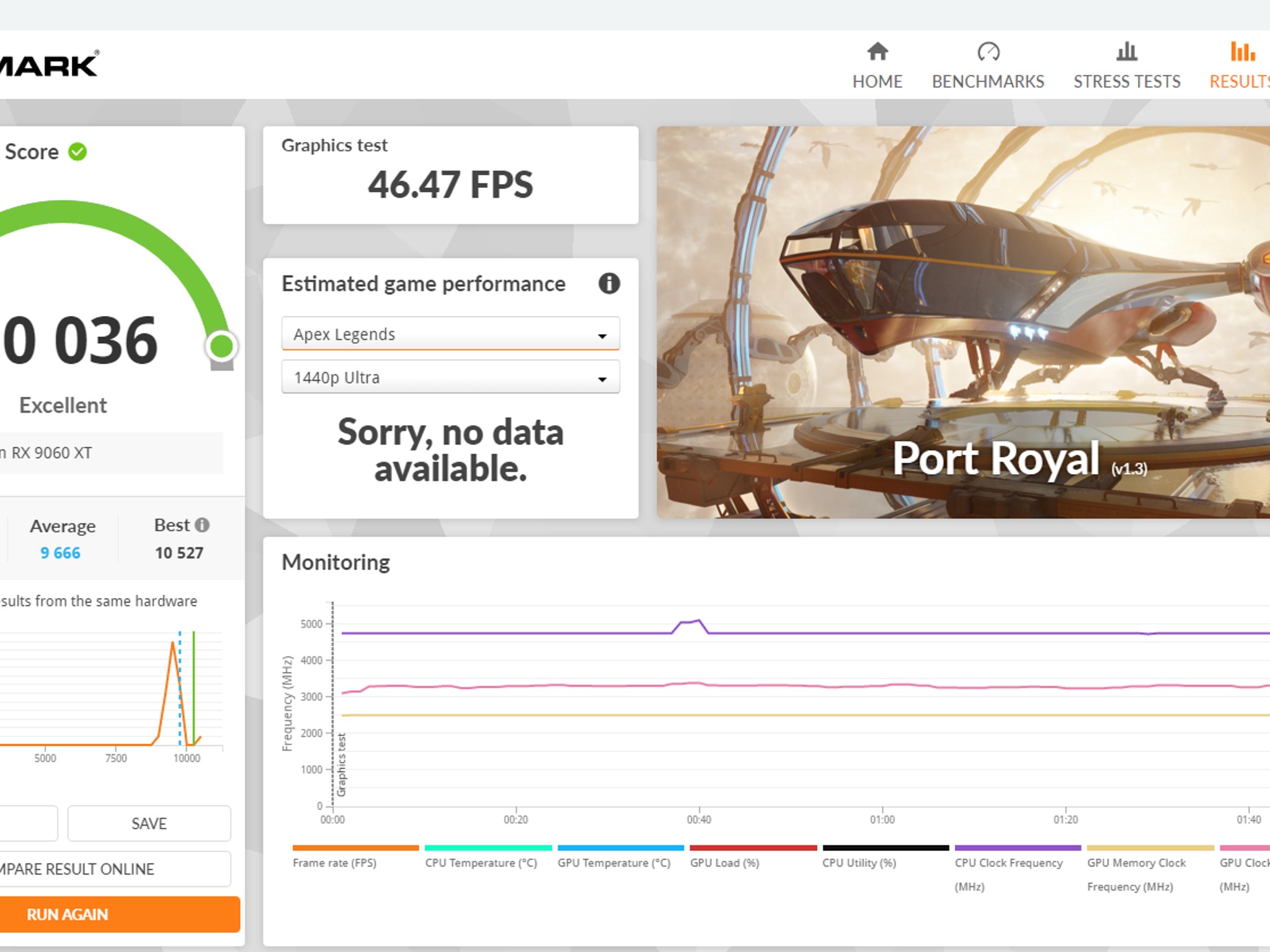Image resolution: width=1270 pixels, height=952 pixels.
Task: Toggle the CPU Temperature legend swatch
Action: [488, 848]
